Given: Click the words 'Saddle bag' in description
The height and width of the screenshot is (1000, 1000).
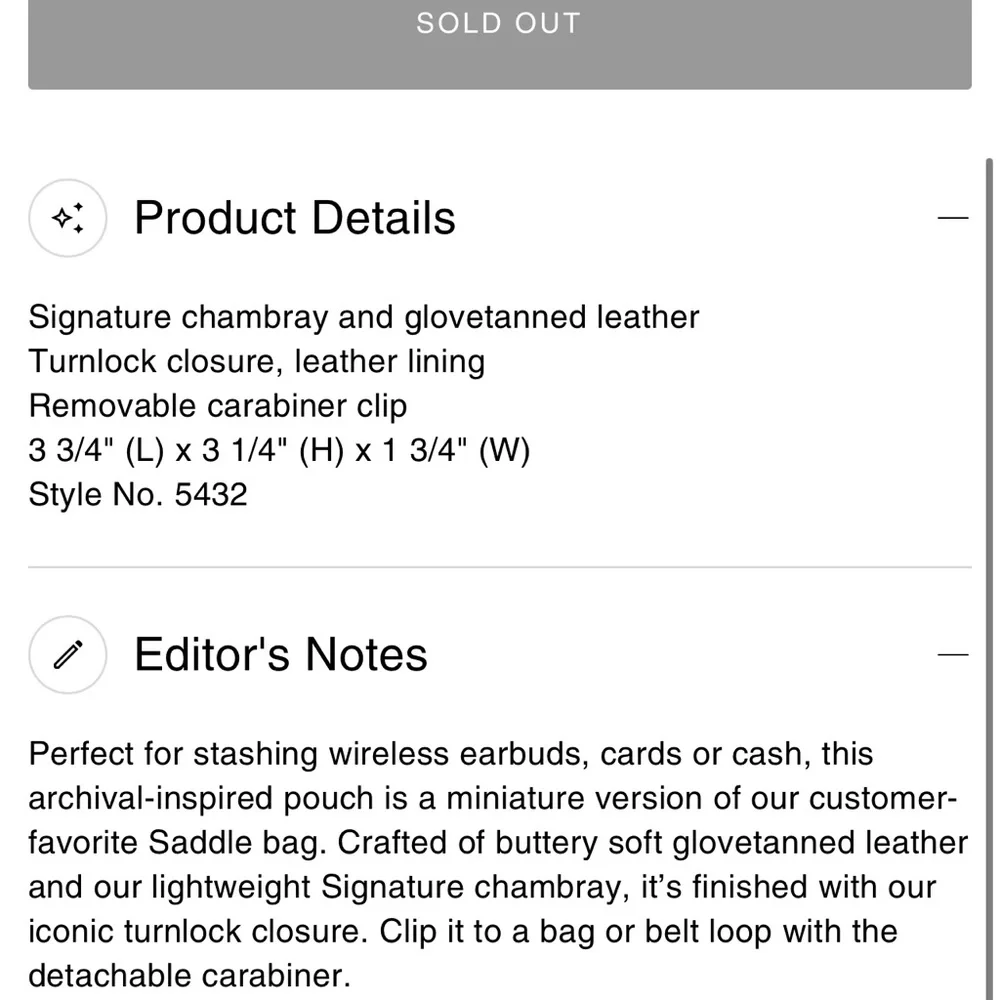Looking at the screenshot, I should tap(233, 842).
